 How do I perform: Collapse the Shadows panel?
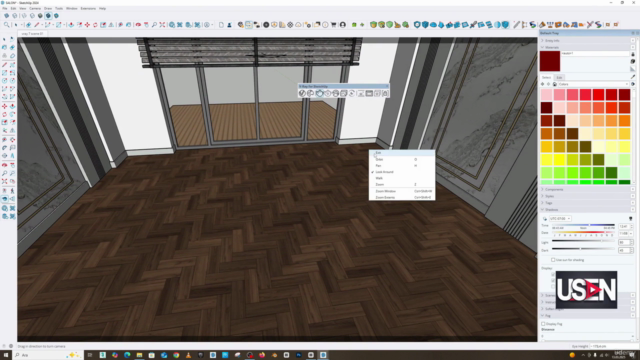[x=586, y=209]
